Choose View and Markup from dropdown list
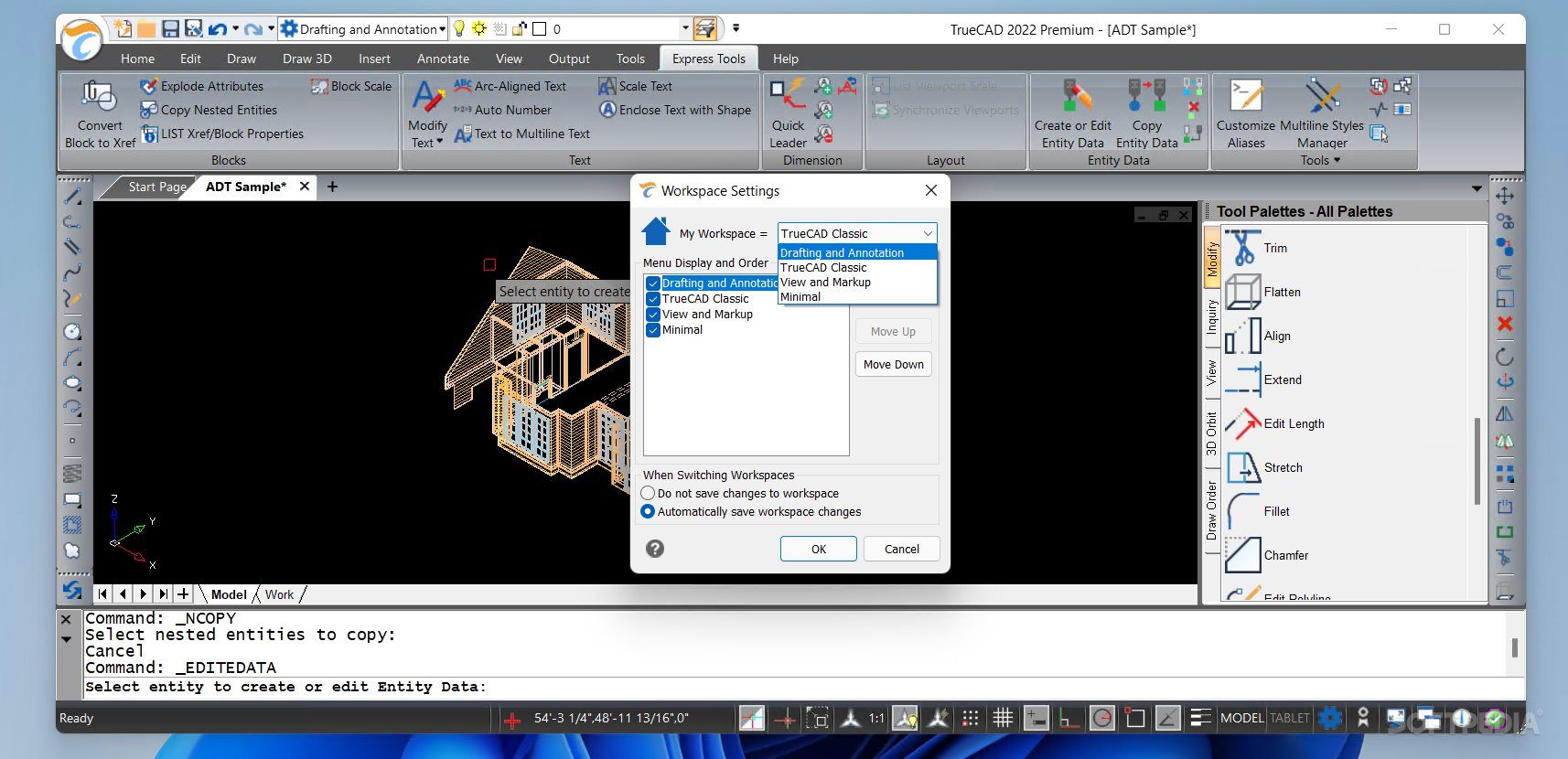 pyautogui.click(x=857, y=282)
